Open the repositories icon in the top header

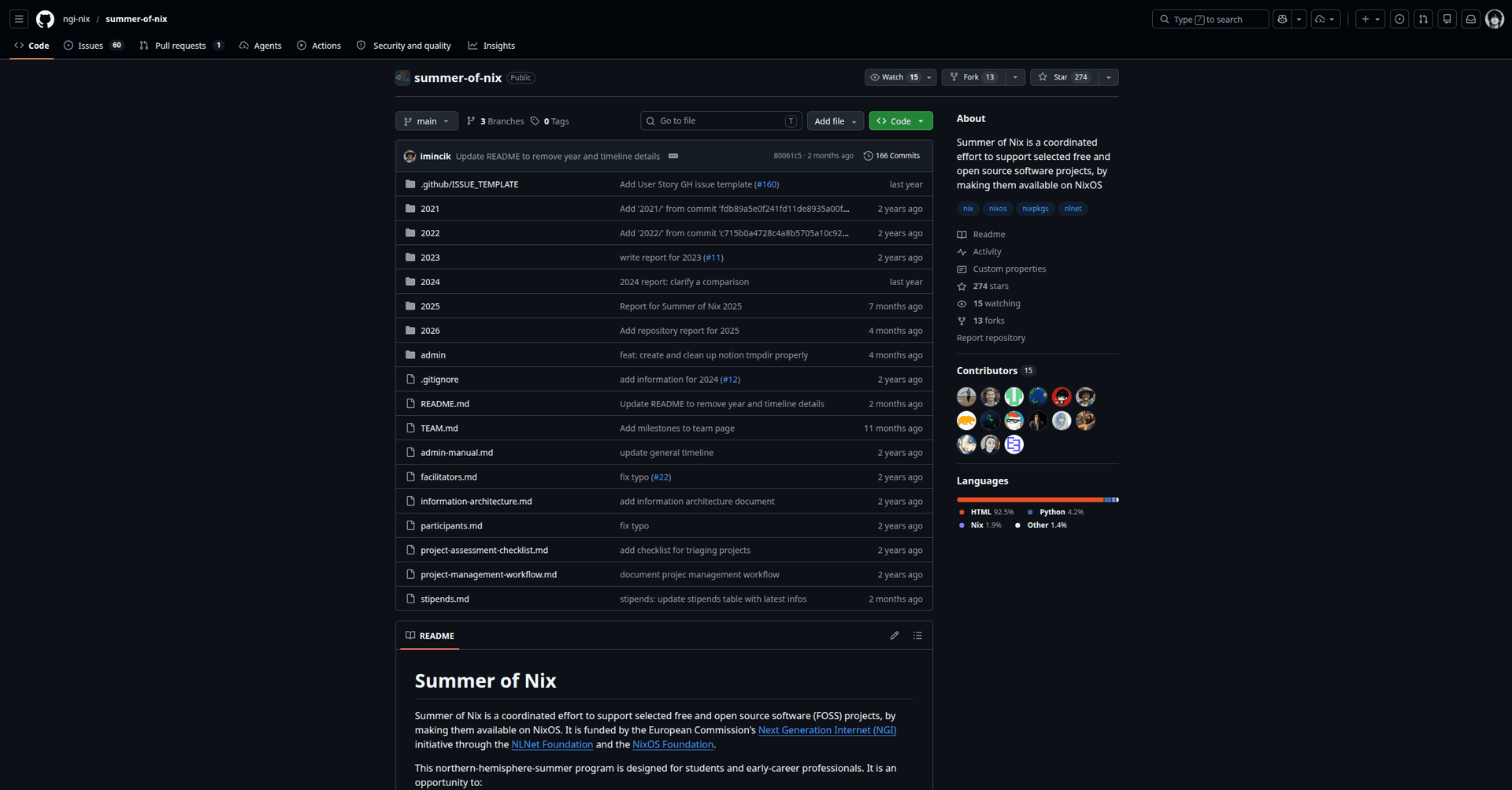tap(1447, 19)
